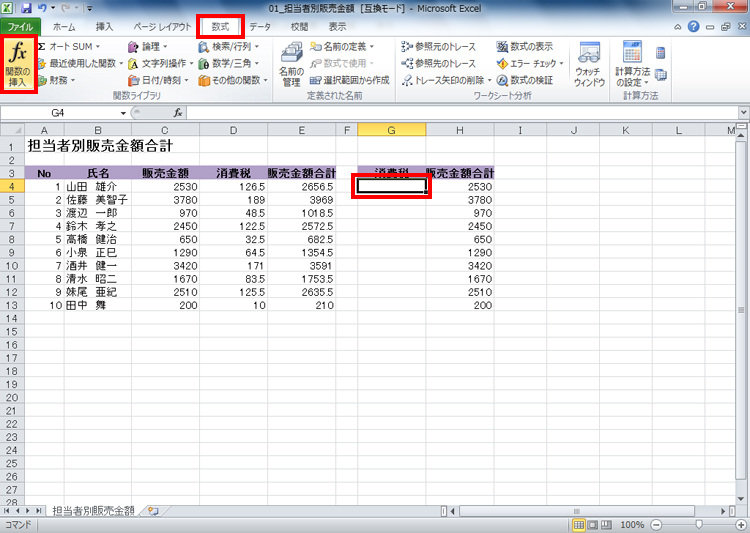Switch to Page Layout view in status bar

[x=593, y=525]
